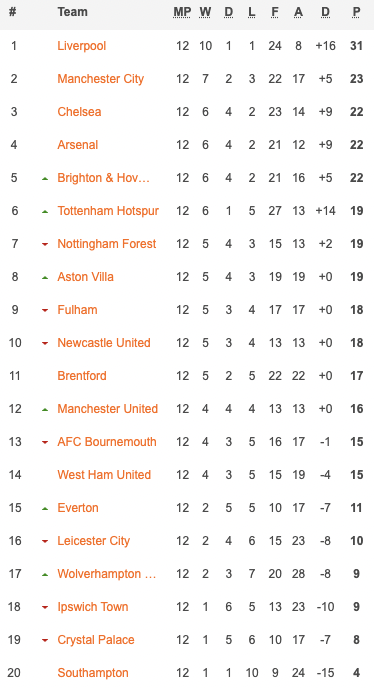Click green up arrow next to Aston Villa
The width and height of the screenshot is (374, 688).
(x=45, y=278)
